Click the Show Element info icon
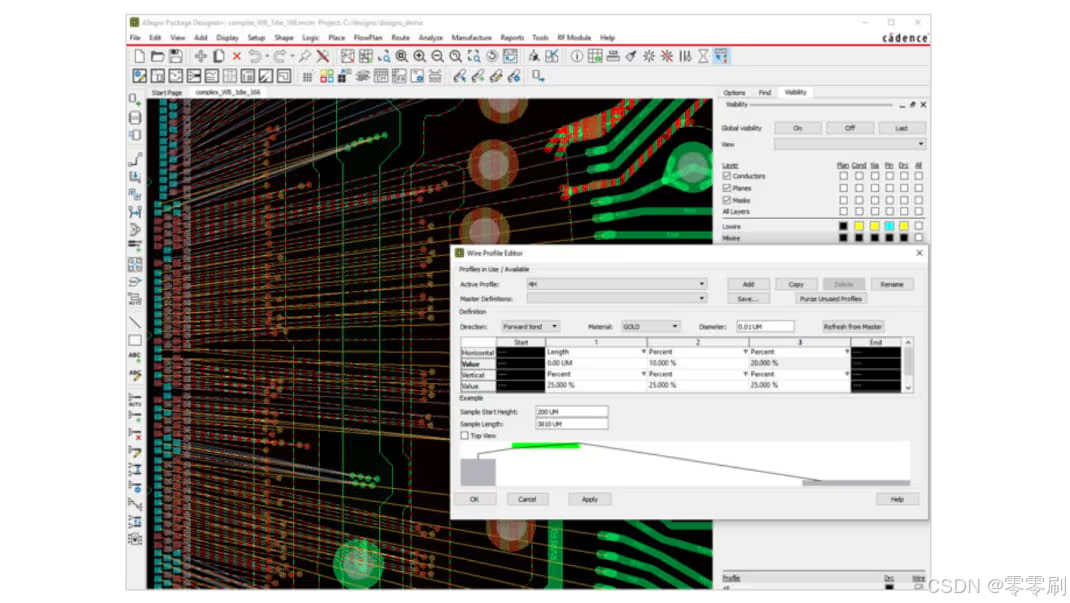Image resolution: width=1070 pixels, height=603 pixels. click(x=577, y=56)
